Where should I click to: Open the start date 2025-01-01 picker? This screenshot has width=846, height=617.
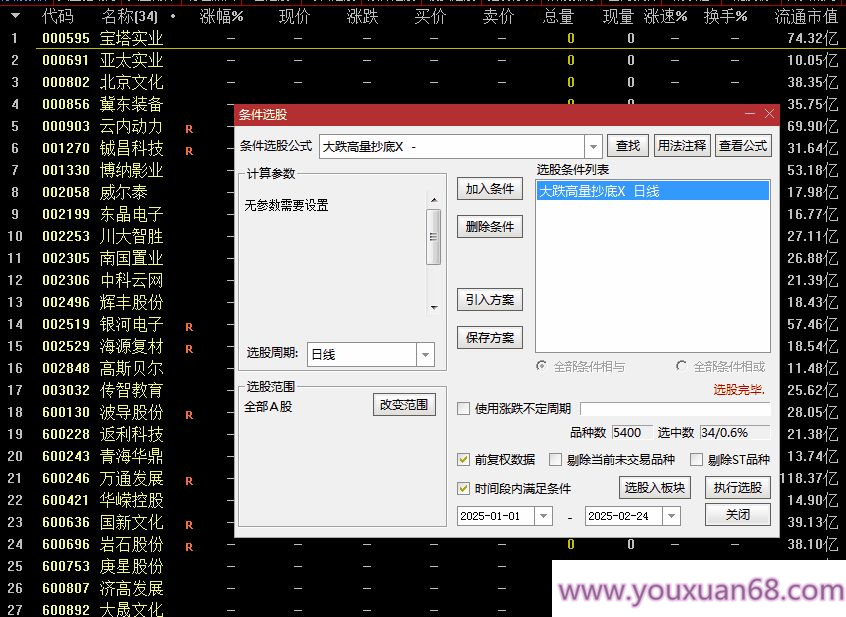coord(543,516)
